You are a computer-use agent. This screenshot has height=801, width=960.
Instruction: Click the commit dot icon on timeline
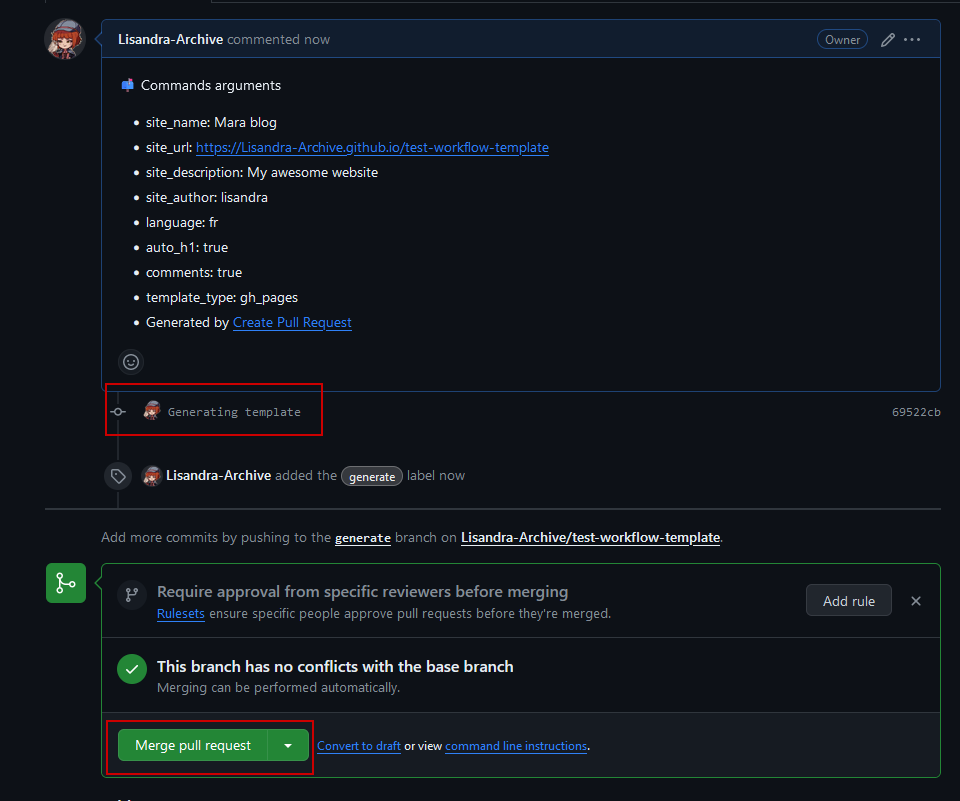[118, 412]
